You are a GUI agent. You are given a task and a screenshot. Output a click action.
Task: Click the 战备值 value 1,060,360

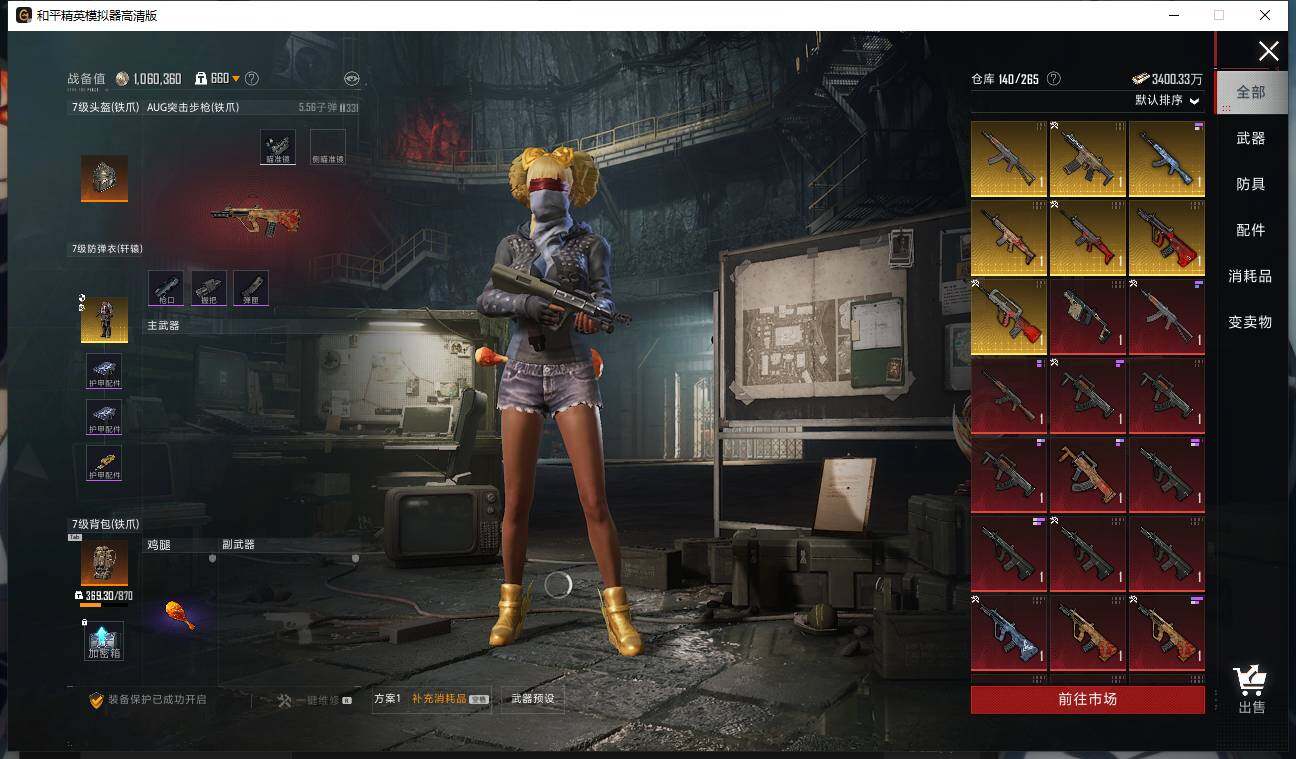click(x=157, y=79)
